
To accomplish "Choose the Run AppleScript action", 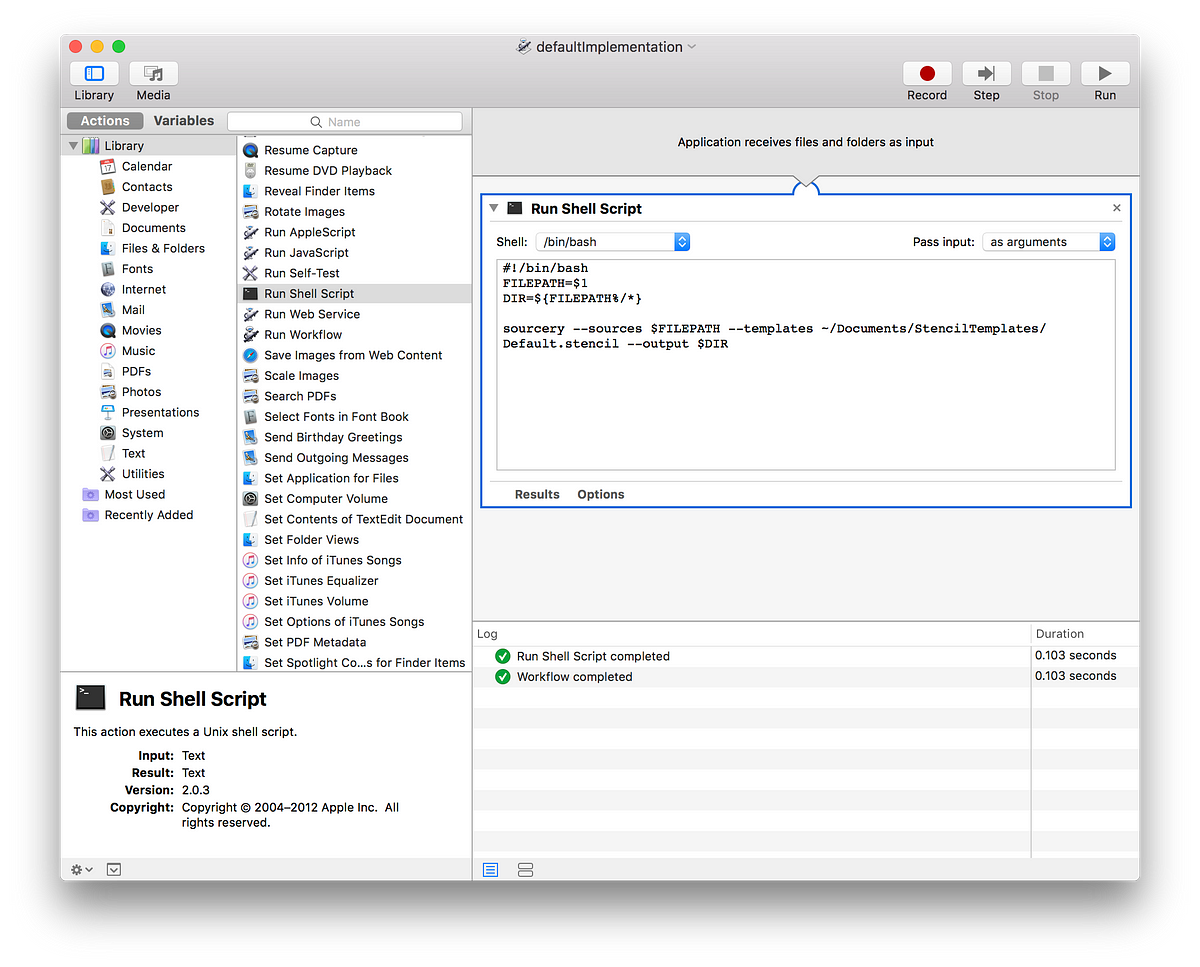I will (x=309, y=232).
